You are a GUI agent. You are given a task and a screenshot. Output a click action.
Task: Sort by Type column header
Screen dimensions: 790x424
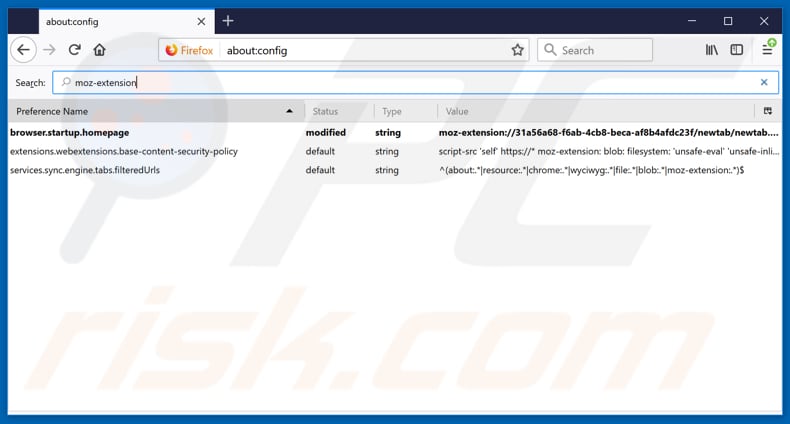click(406, 111)
